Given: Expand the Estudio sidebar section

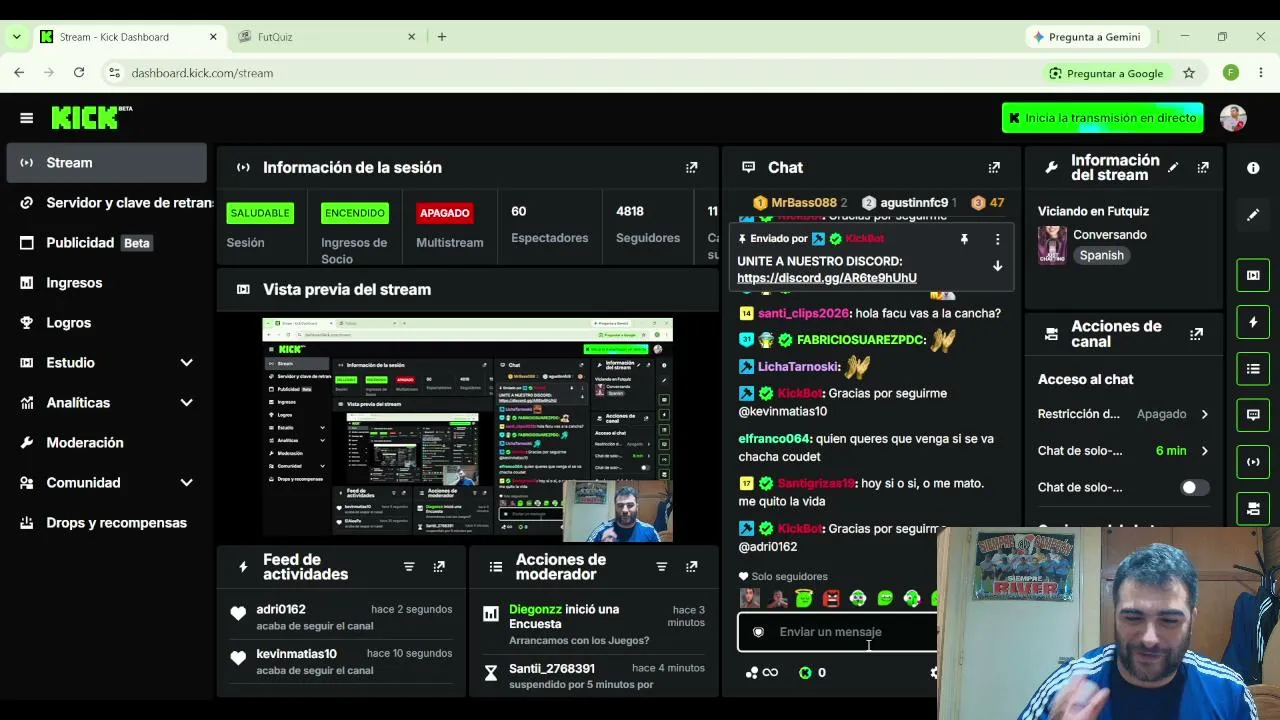Looking at the screenshot, I should pyautogui.click(x=186, y=363).
